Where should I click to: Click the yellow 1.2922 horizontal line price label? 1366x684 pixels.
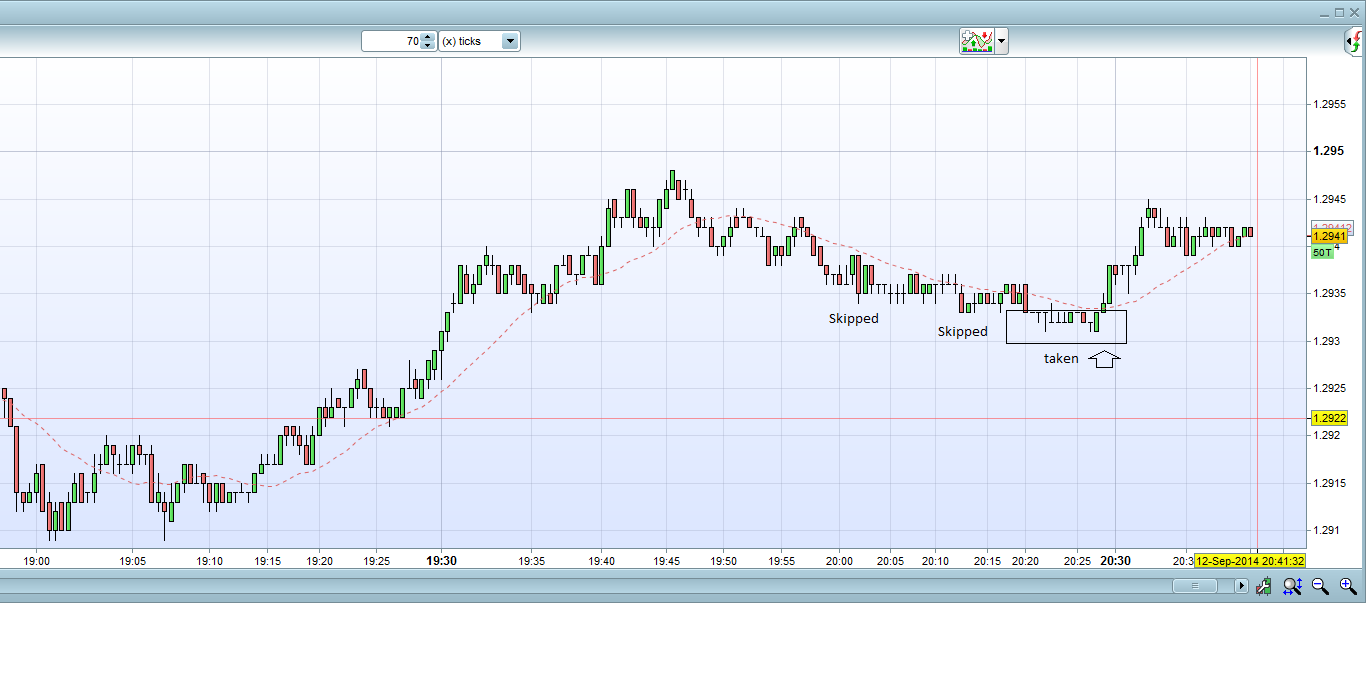1328,418
